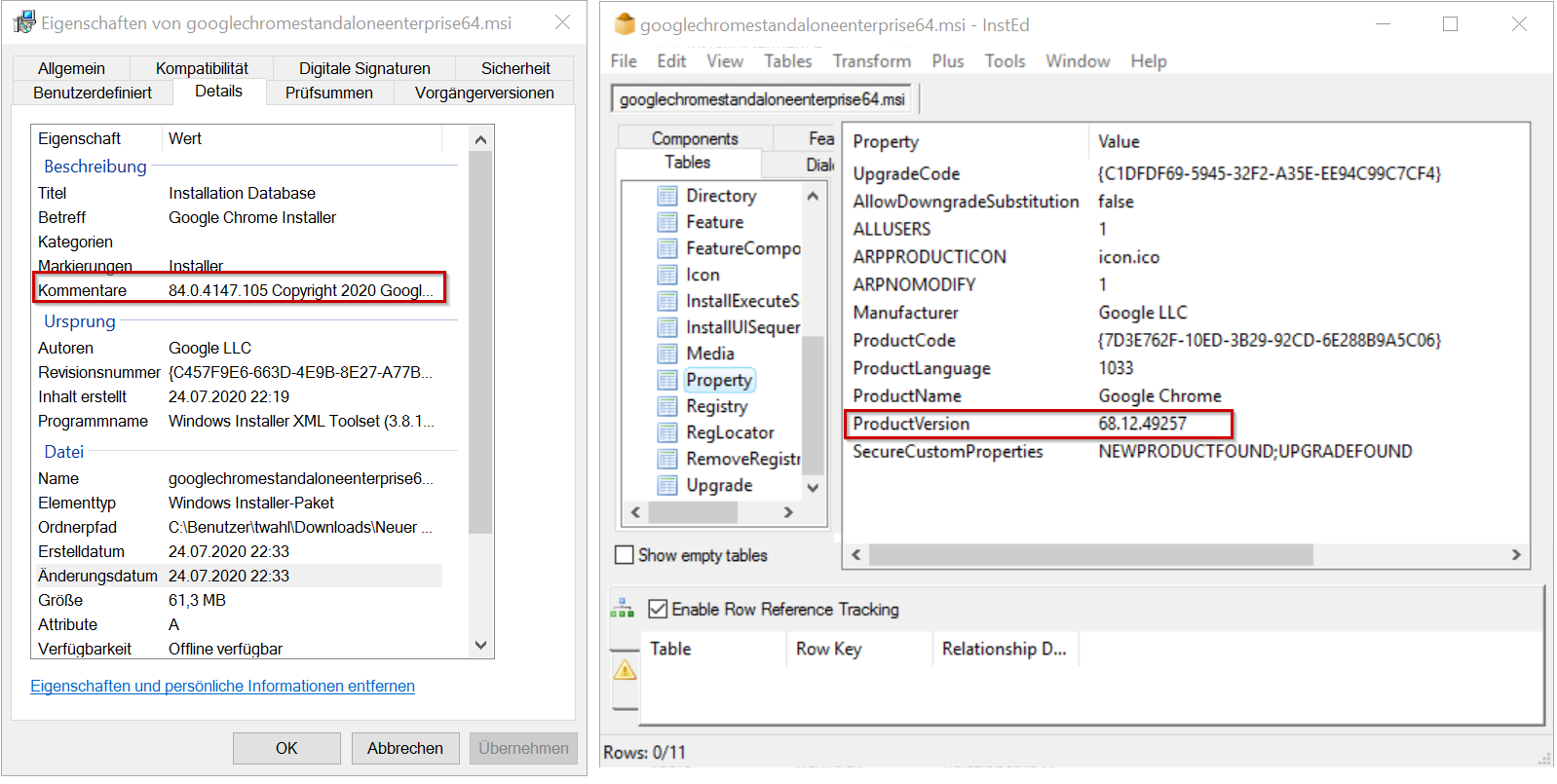Toggle the Show empty tables checkbox

[x=625, y=555]
